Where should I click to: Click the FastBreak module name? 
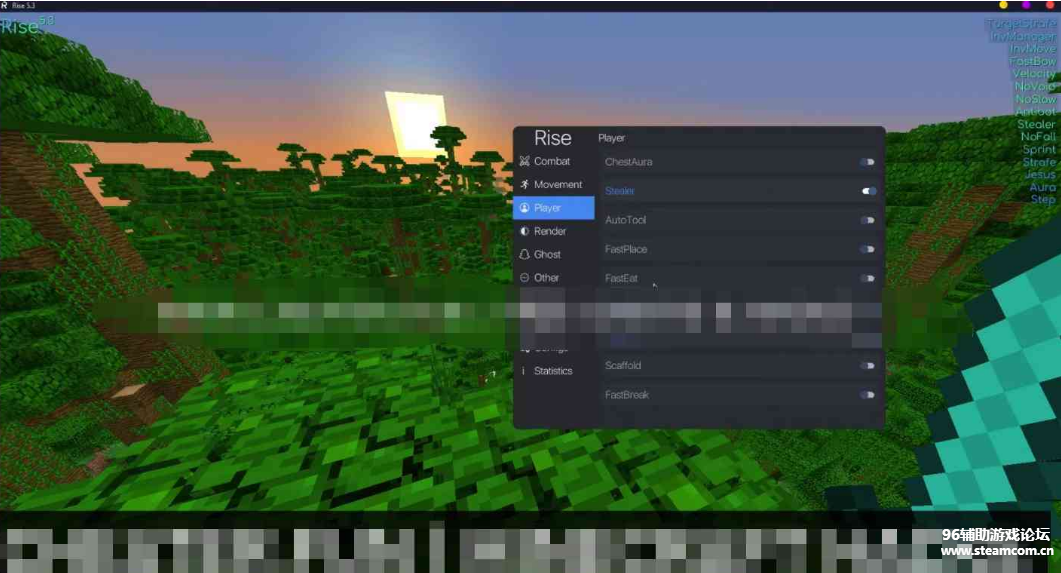(627, 395)
